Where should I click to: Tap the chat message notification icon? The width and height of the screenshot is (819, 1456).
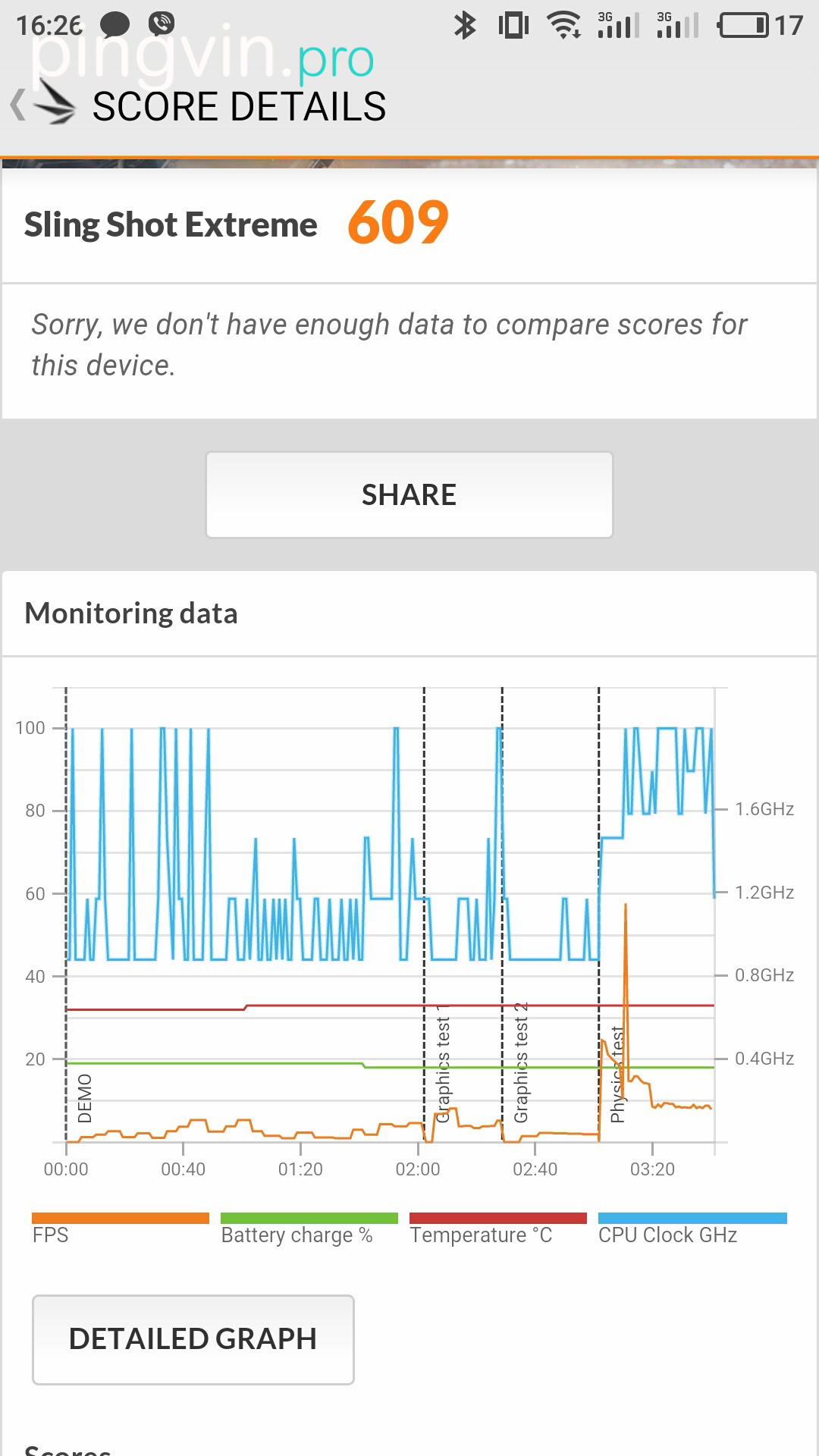pos(115,25)
